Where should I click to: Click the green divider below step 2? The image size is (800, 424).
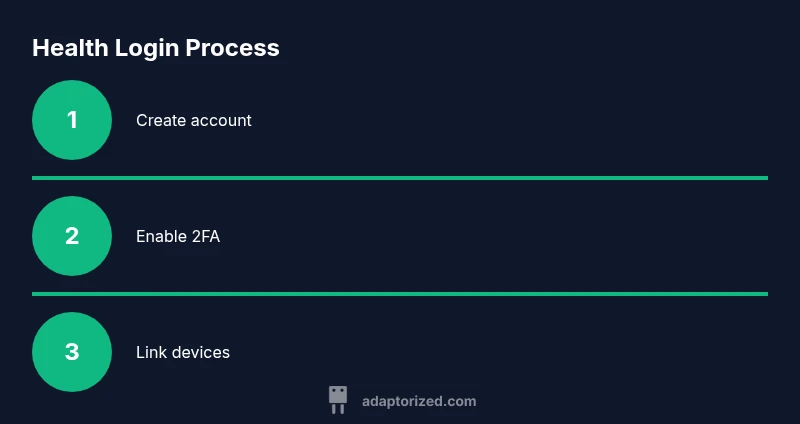[400, 294]
